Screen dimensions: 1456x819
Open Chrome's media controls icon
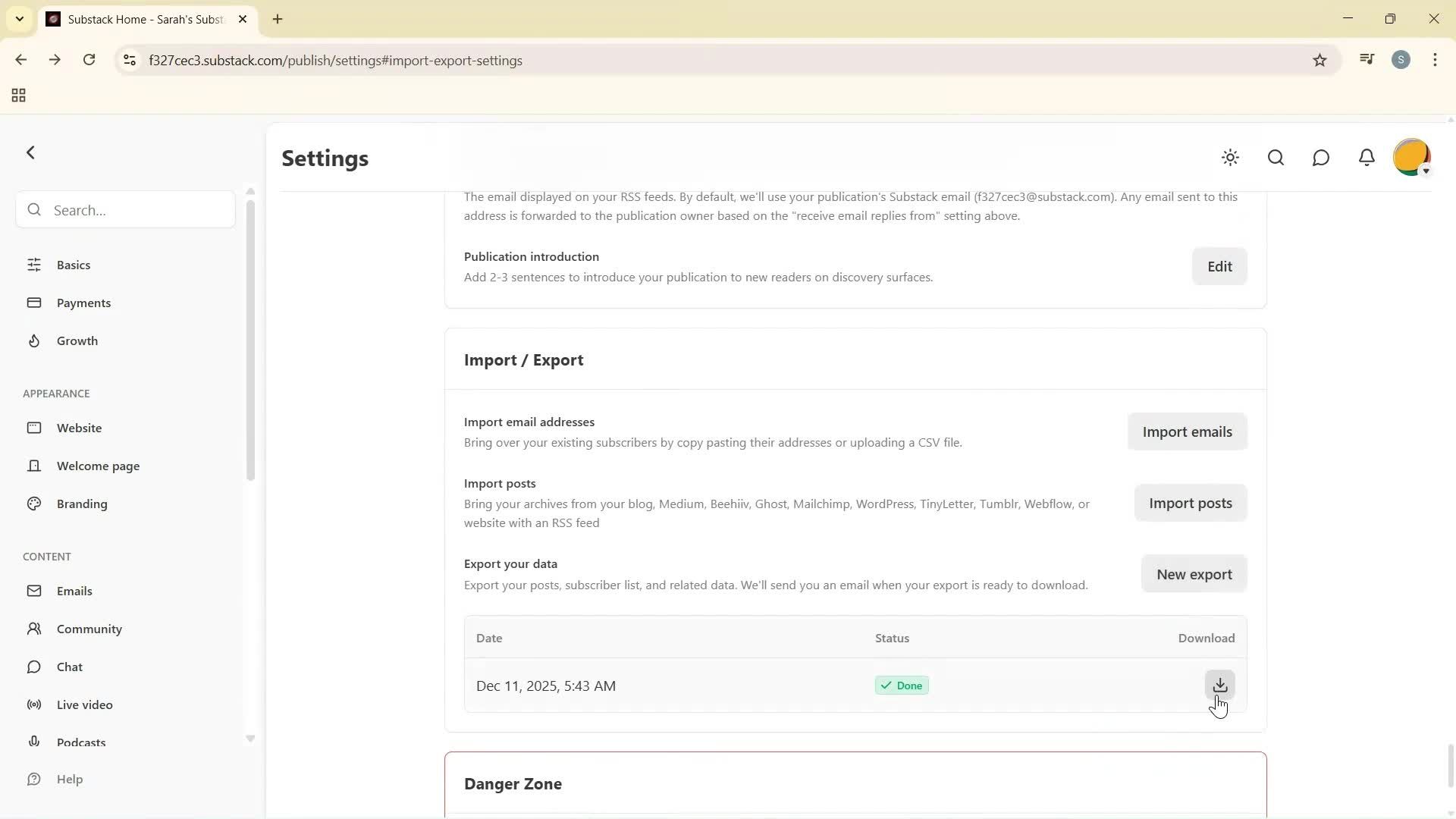(1367, 59)
